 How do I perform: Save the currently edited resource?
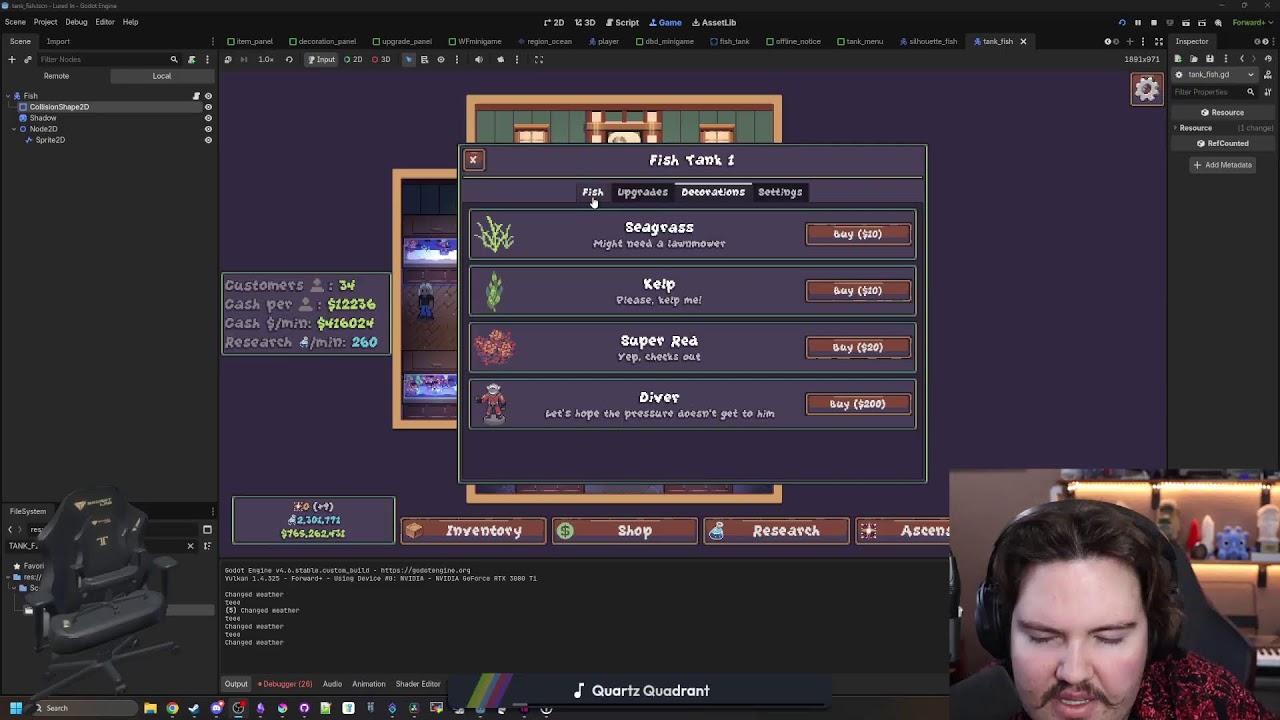pyautogui.click(x=1209, y=59)
